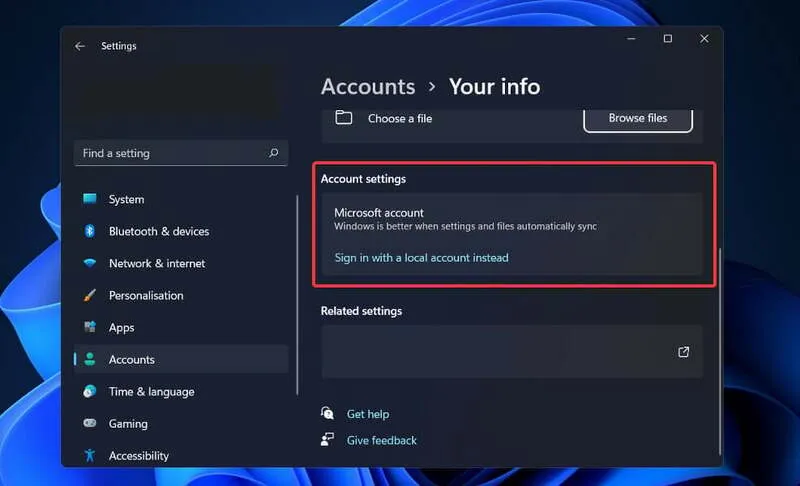Go to Network & internet settings
Image resolution: width=800 pixels, height=486 pixels.
point(181,263)
